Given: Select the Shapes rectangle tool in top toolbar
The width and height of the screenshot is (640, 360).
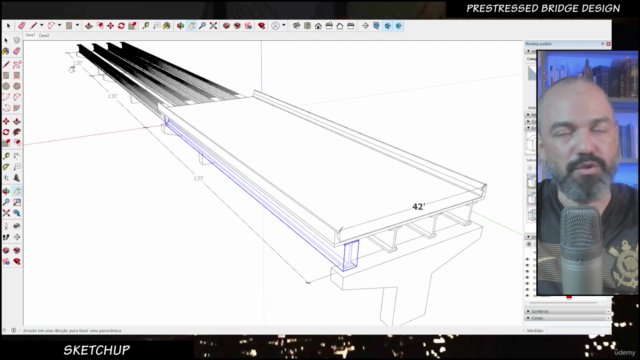Looking at the screenshot, I should tap(69, 26).
